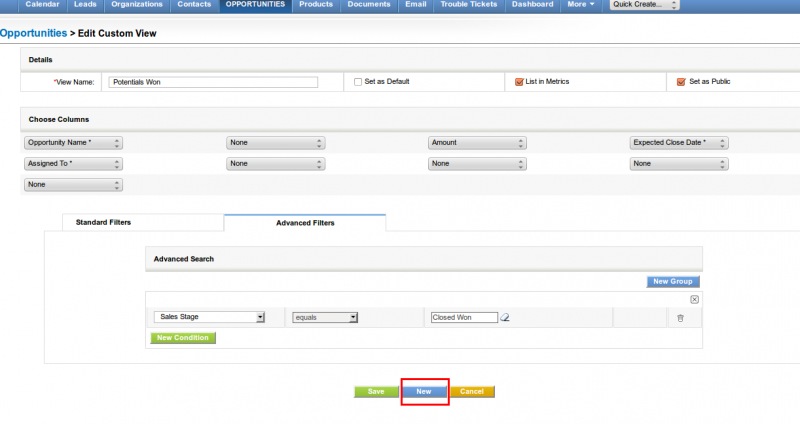Click the New Group button
The width and height of the screenshot is (800, 424).
pos(673,282)
